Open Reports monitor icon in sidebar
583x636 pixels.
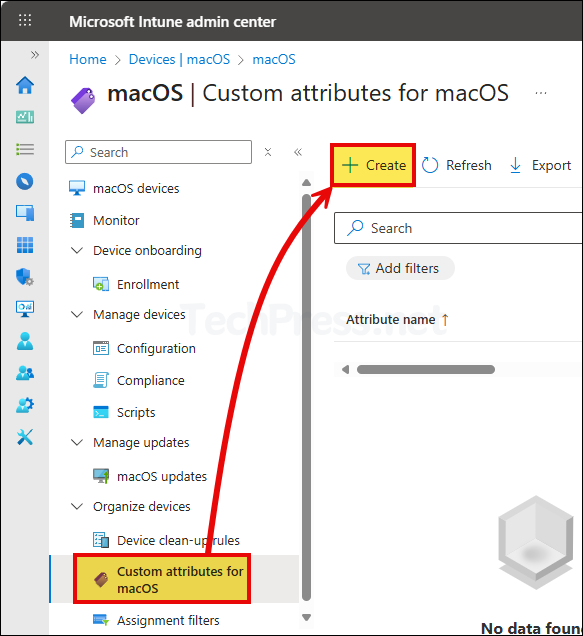tap(25, 309)
